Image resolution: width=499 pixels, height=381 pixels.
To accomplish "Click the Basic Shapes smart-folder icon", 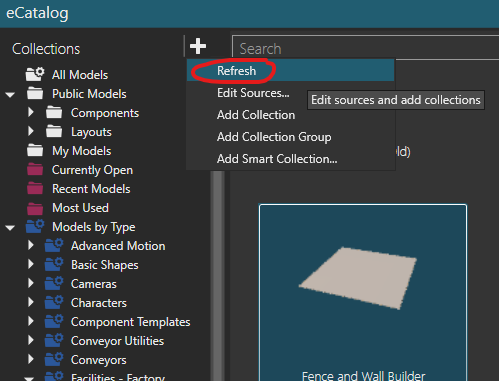I will pos(54,264).
